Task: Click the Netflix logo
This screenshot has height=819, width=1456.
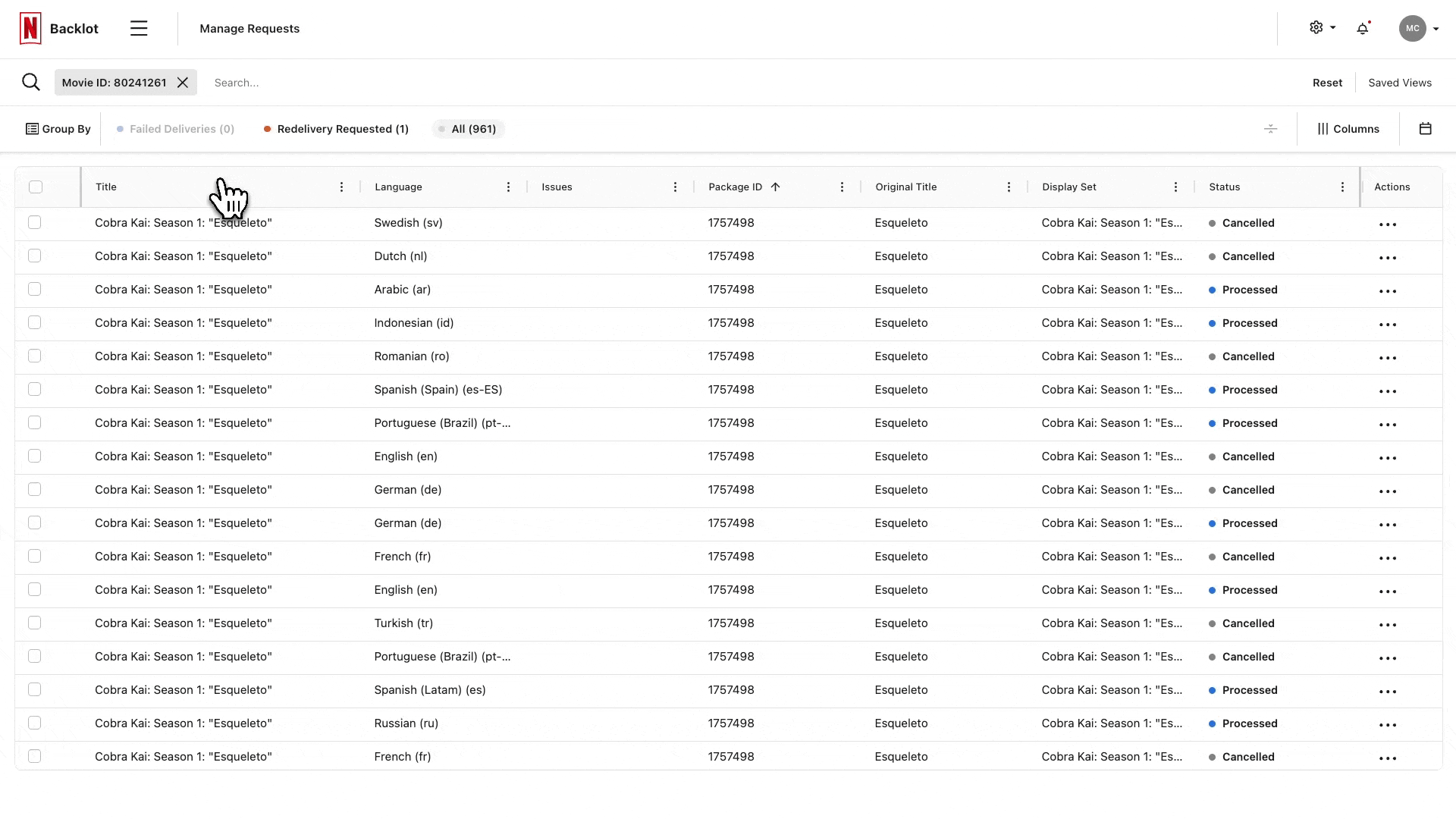Action: pyautogui.click(x=30, y=28)
